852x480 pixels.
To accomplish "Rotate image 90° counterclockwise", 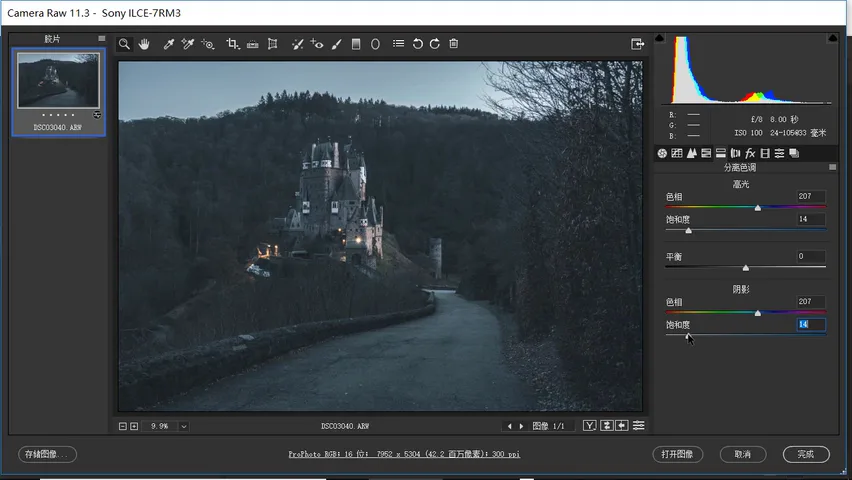I will 418,44.
